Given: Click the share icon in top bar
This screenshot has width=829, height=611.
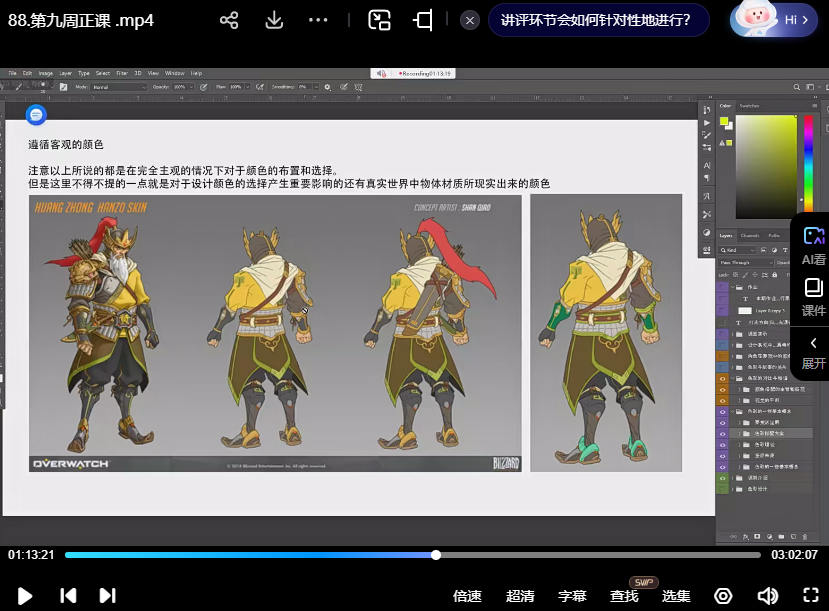Looking at the screenshot, I should (x=229, y=20).
